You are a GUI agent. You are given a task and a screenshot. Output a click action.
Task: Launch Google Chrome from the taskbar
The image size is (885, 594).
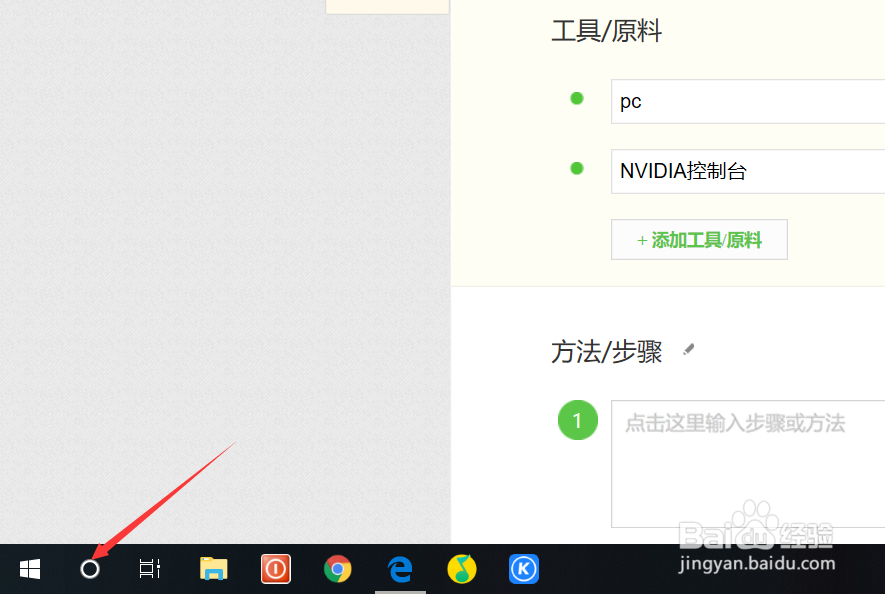(x=338, y=568)
